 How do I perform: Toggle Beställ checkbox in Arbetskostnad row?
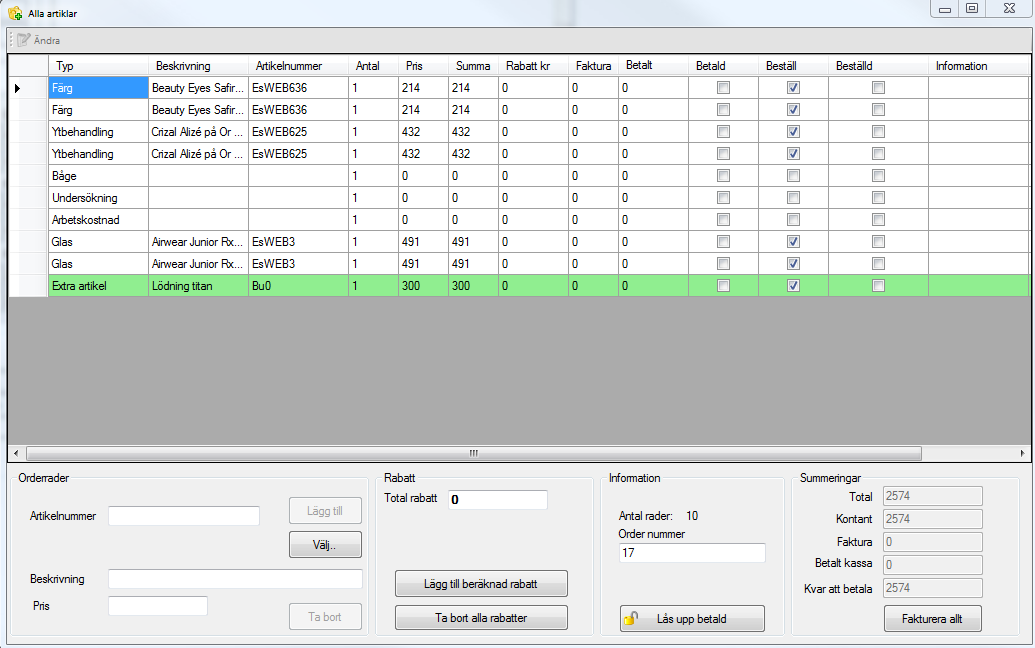793,220
